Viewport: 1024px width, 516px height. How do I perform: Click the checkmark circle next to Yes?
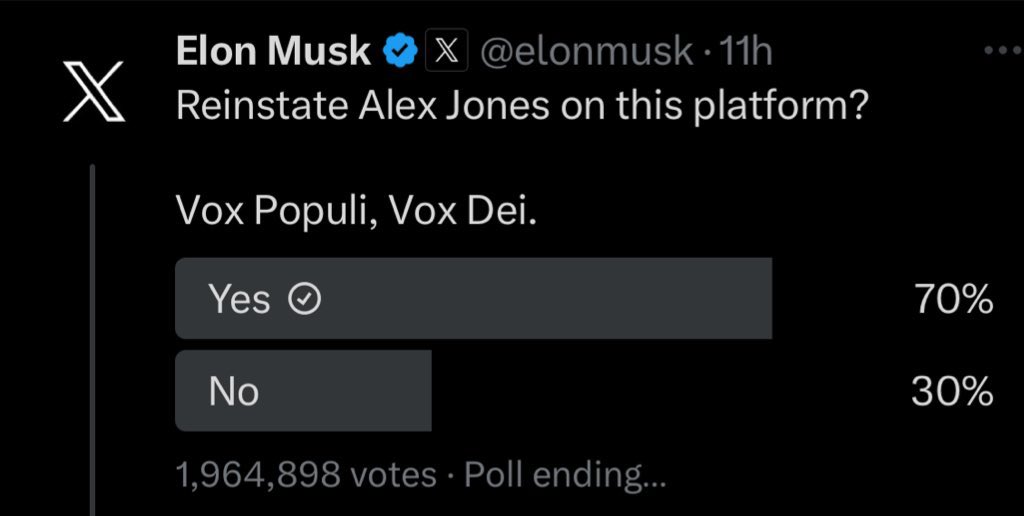click(x=304, y=300)
